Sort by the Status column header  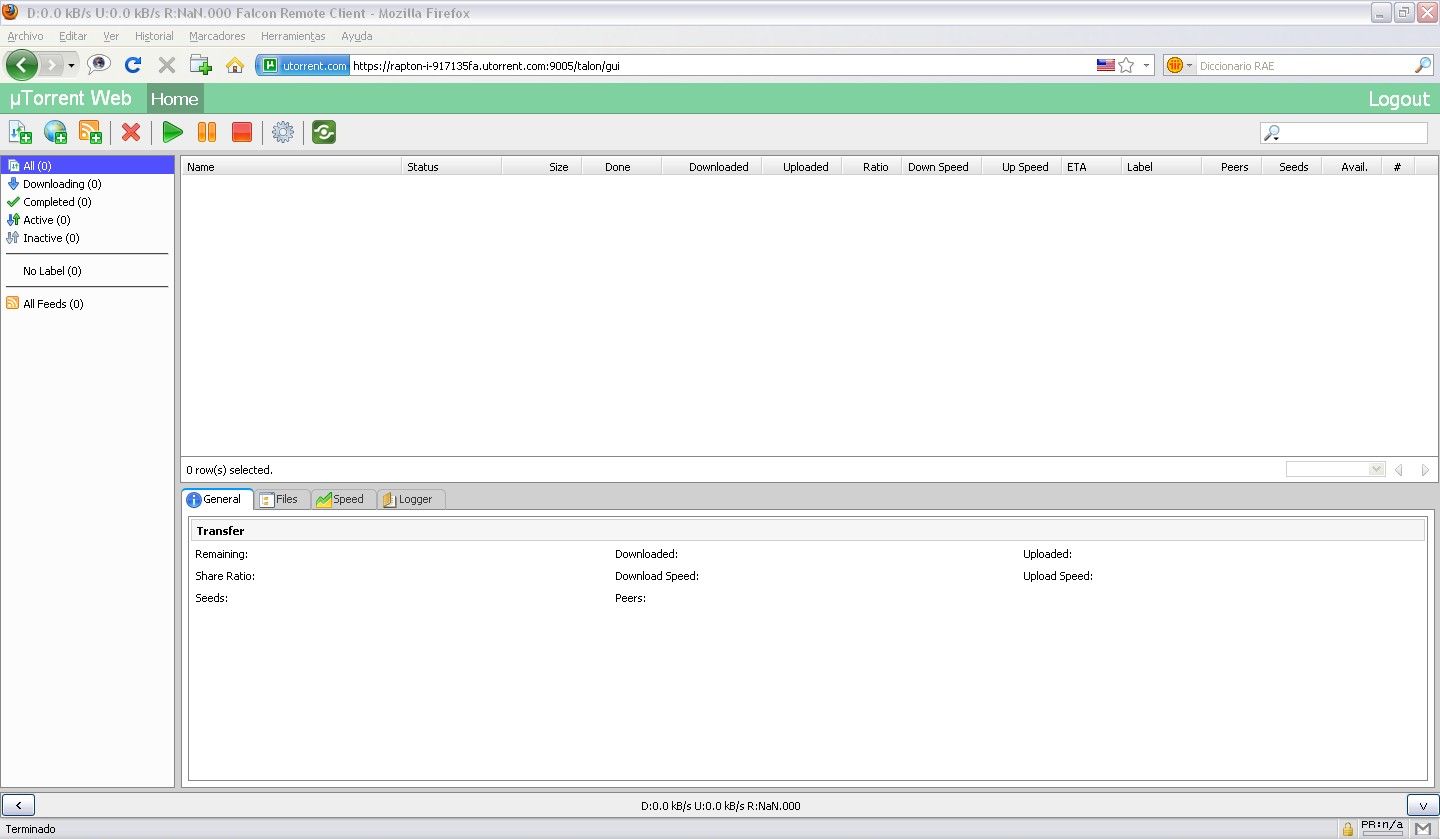click(452, 167)
